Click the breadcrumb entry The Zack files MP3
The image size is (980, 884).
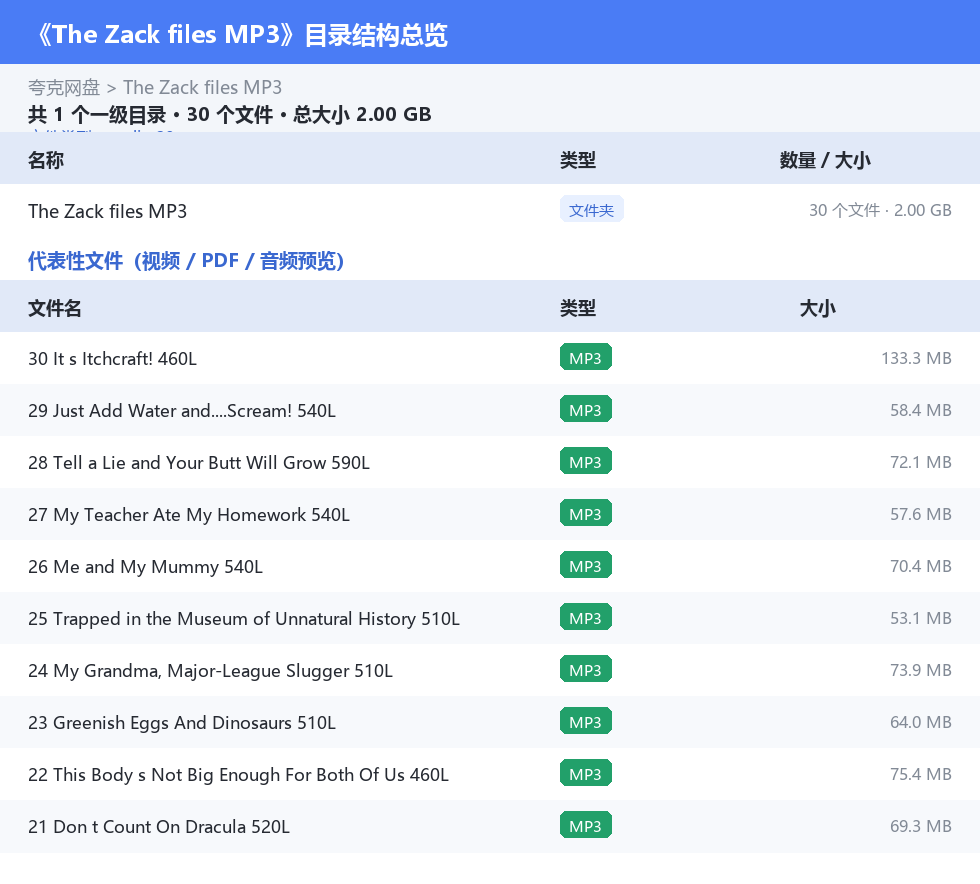(202, 88)
